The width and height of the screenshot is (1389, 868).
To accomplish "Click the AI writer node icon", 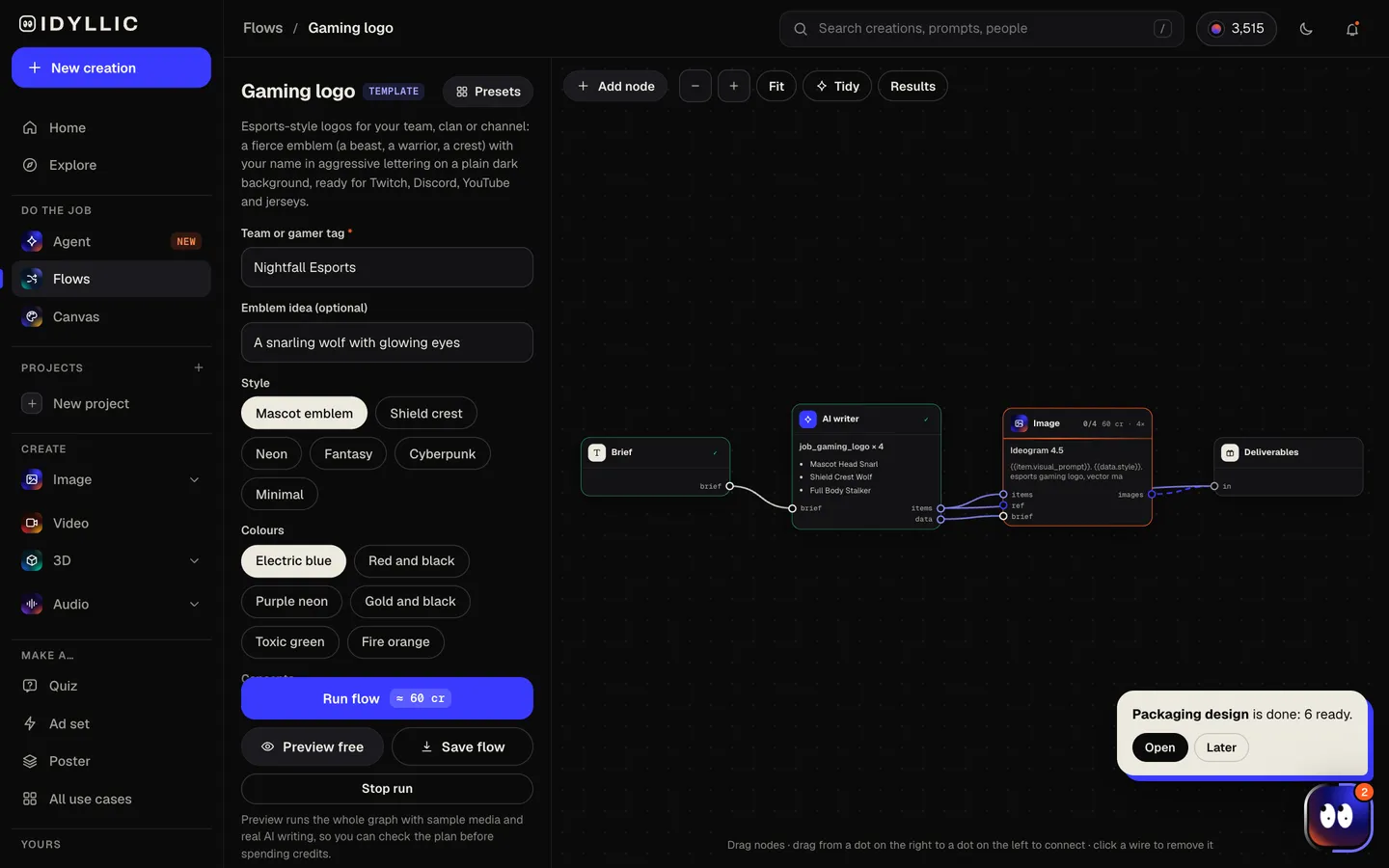I will pos(808,420).
